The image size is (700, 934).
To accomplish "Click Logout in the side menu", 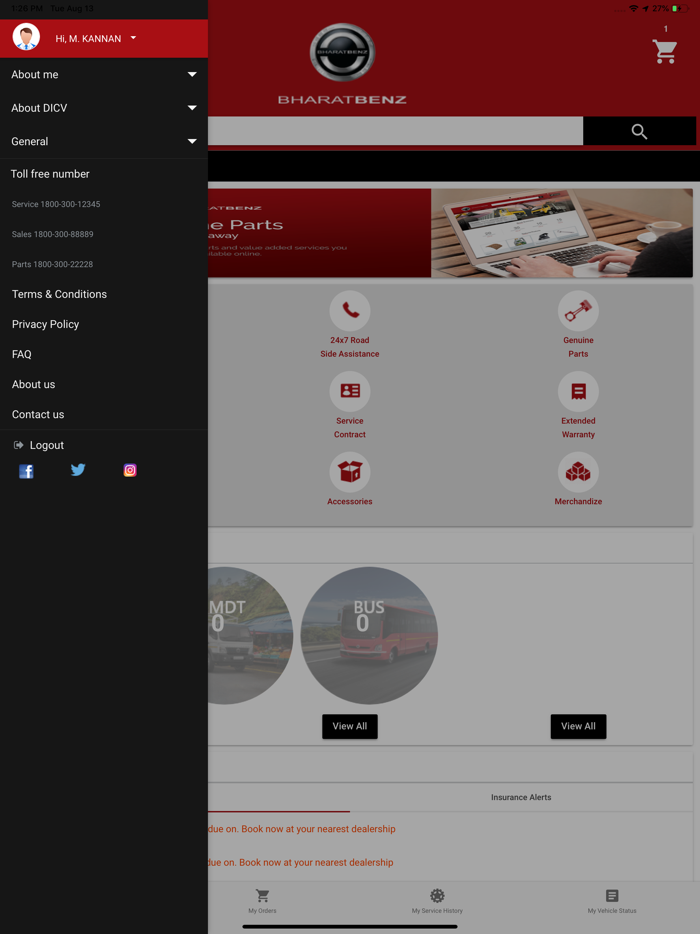I will pyautogui.click(x=39, y=445).
